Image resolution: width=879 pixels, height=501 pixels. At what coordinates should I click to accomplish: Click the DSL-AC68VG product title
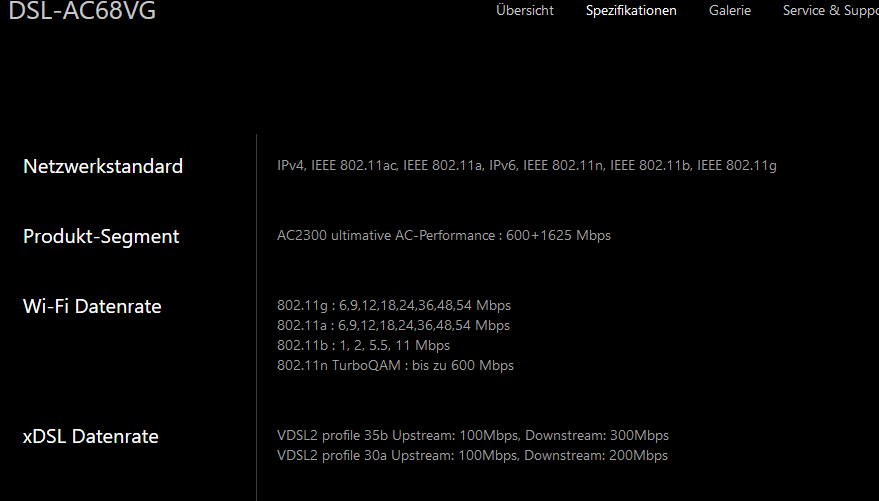pos(82,11)
